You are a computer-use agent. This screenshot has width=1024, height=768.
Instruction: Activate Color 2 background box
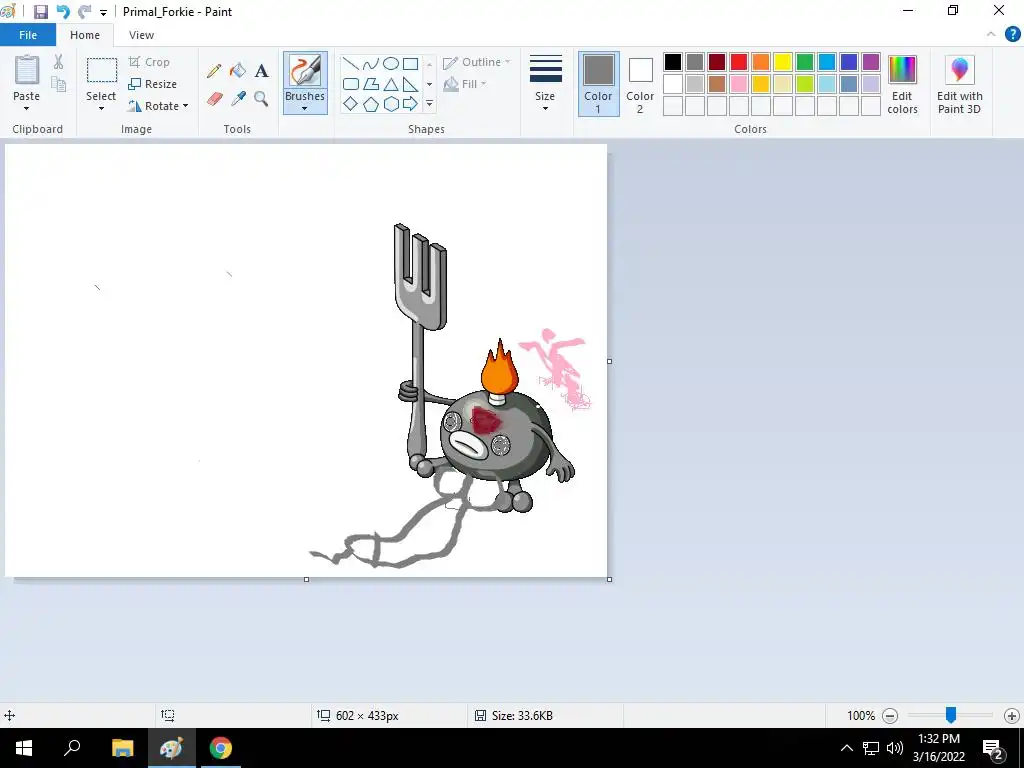click(x=640, y=84)
